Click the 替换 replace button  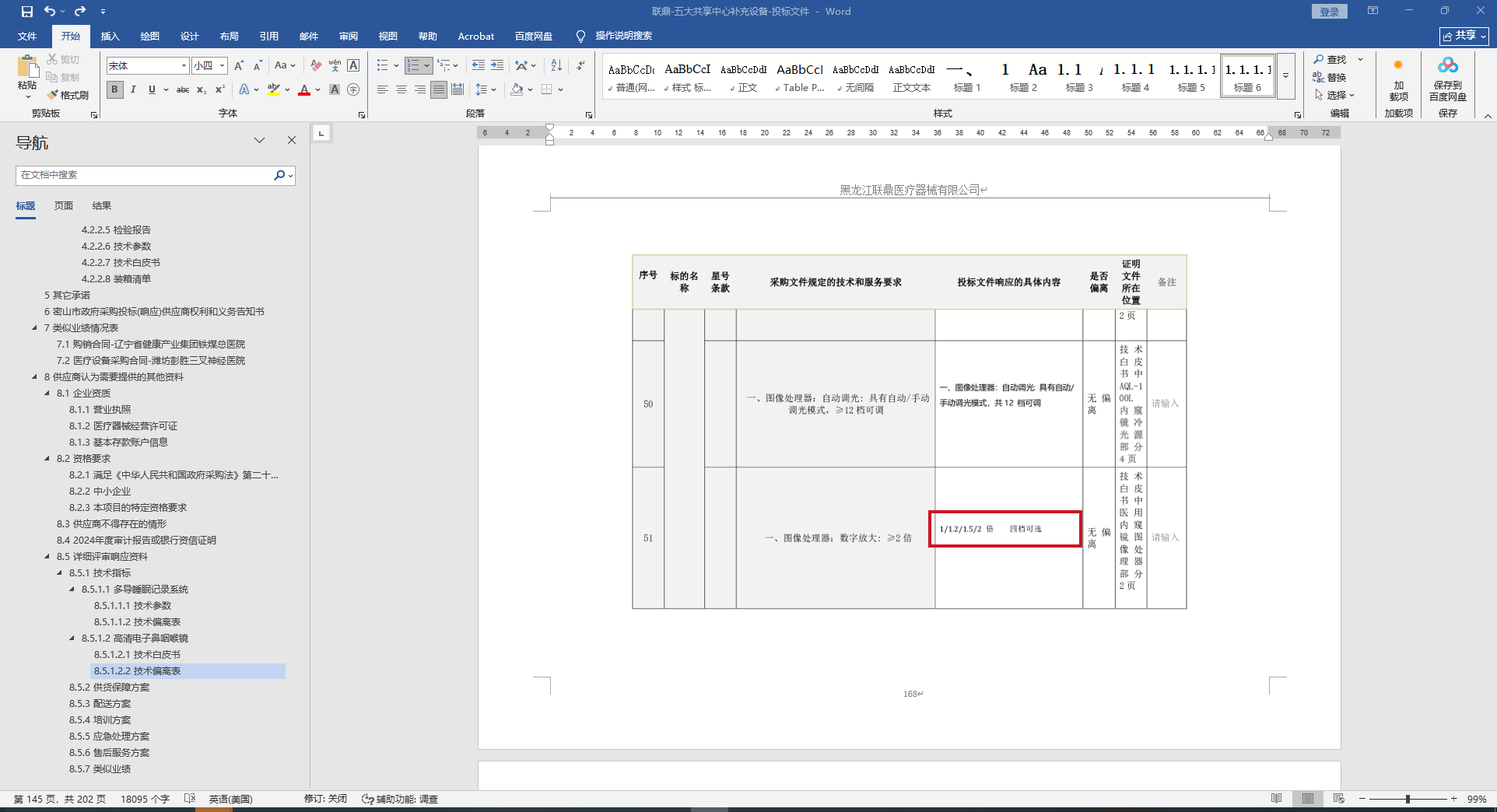(x=1330, y=77)
